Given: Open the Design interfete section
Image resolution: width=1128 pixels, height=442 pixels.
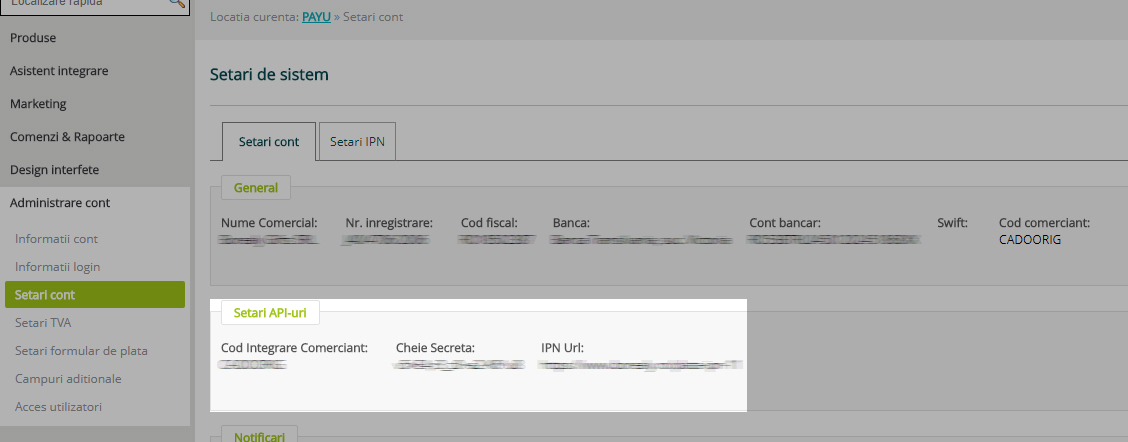Looking at the screenshot, I should pyautogui.click(x=54, y=170).
